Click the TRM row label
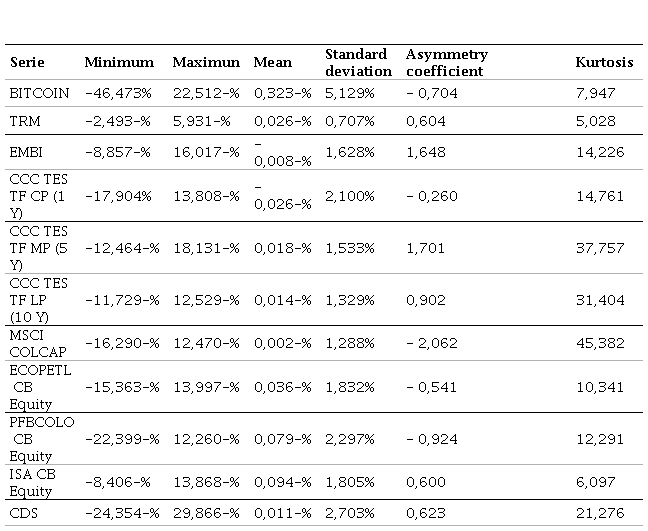This screenshot has width=648, height=531. click(x=24, y=121)
